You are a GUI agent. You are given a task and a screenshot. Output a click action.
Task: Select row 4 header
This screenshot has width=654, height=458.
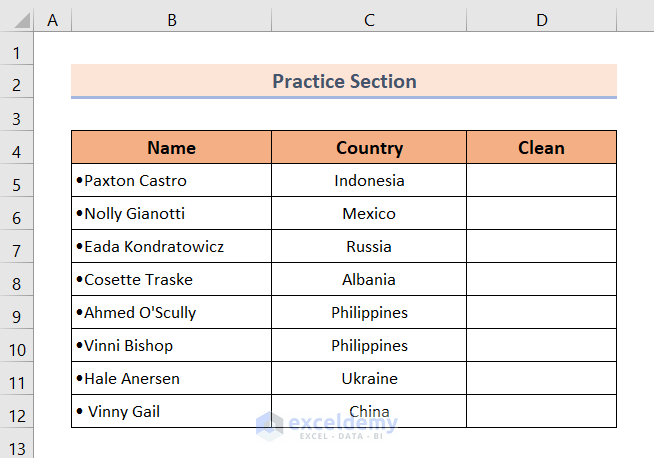tap(17, 148)
